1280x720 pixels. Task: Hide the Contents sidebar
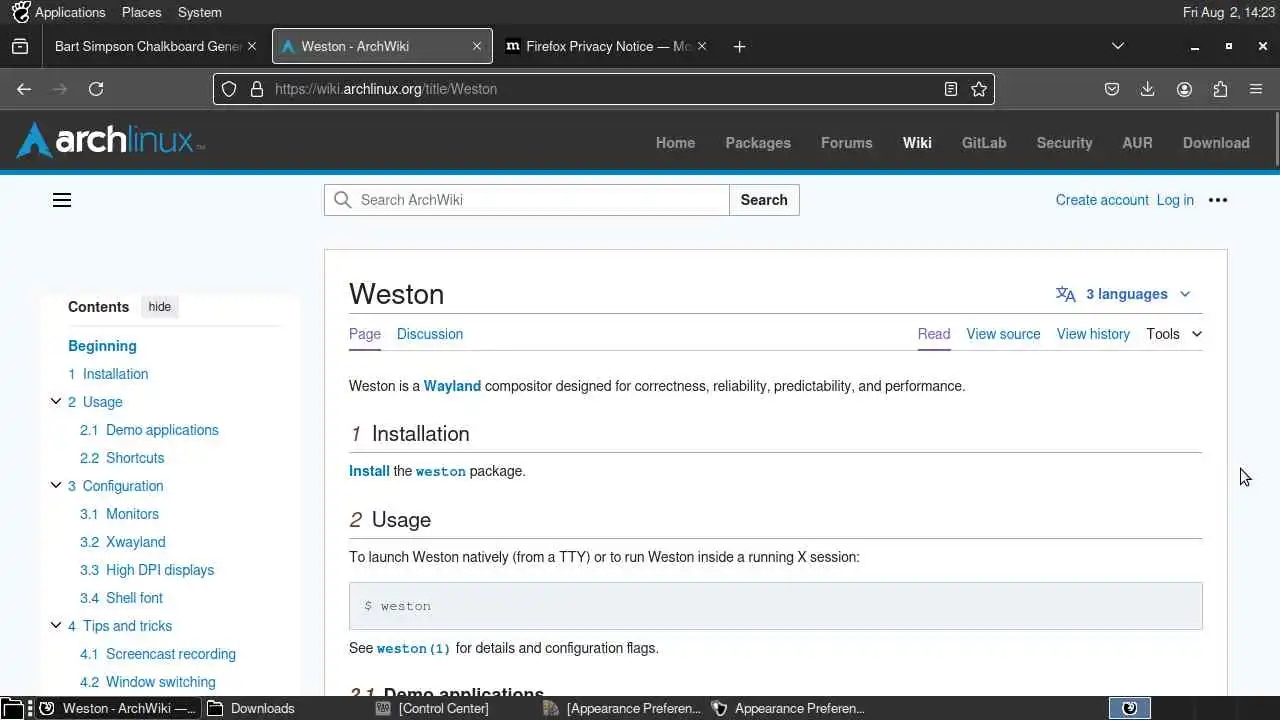[160, 307]
